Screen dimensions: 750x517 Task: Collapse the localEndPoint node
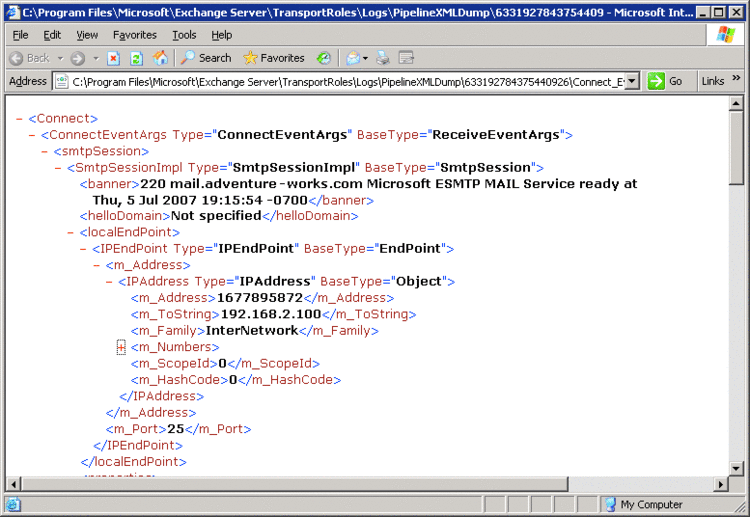click(70, 232)
